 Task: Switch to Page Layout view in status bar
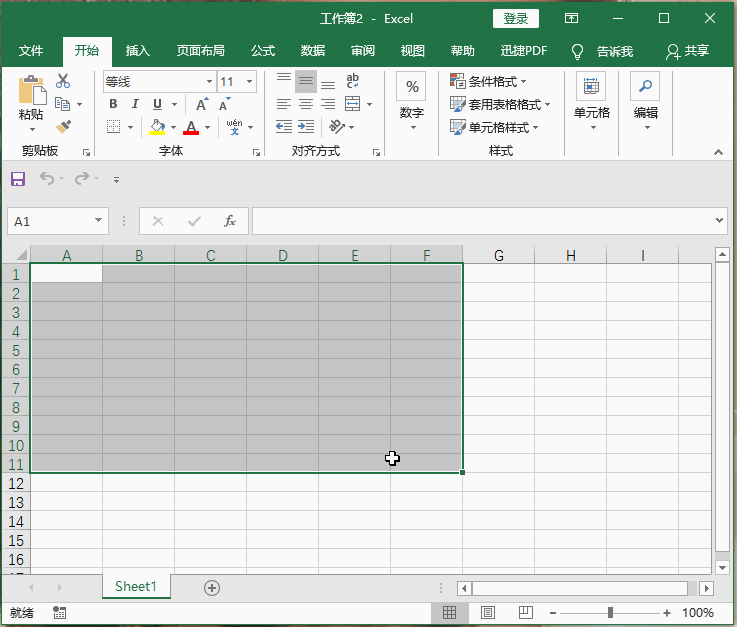[488, 612]
